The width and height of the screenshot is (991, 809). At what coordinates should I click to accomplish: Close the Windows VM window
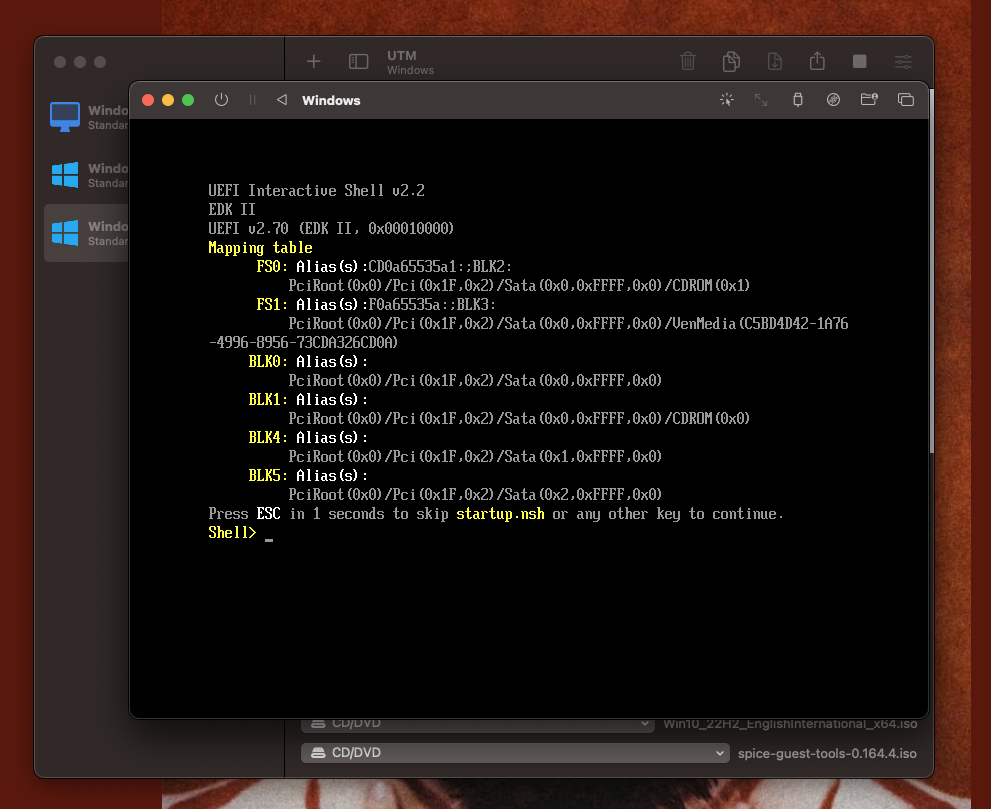[x=148, y=100]
